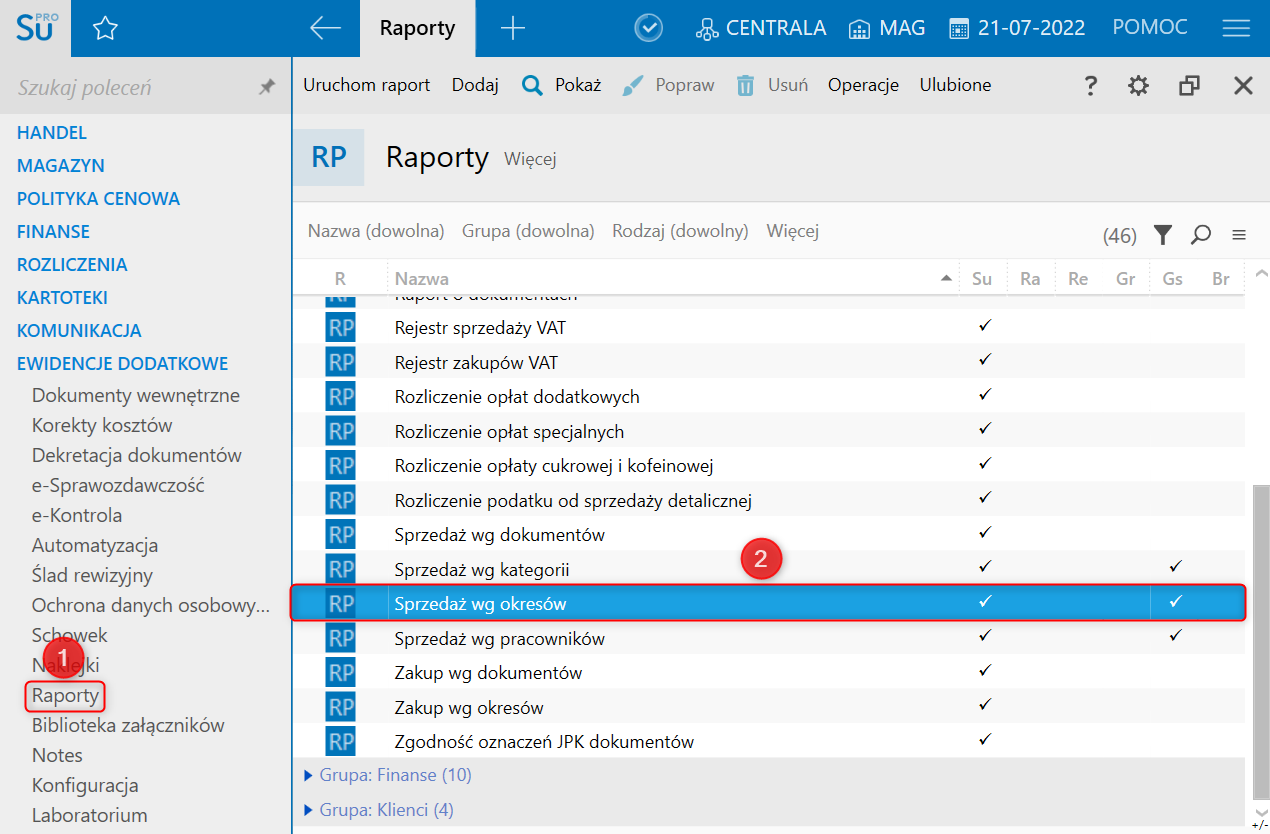This screenshot has height=834, width=1270.
Task: Toggle Gs checkmark for Sprzedaż wg kategorii
Action: (1175, 568)
